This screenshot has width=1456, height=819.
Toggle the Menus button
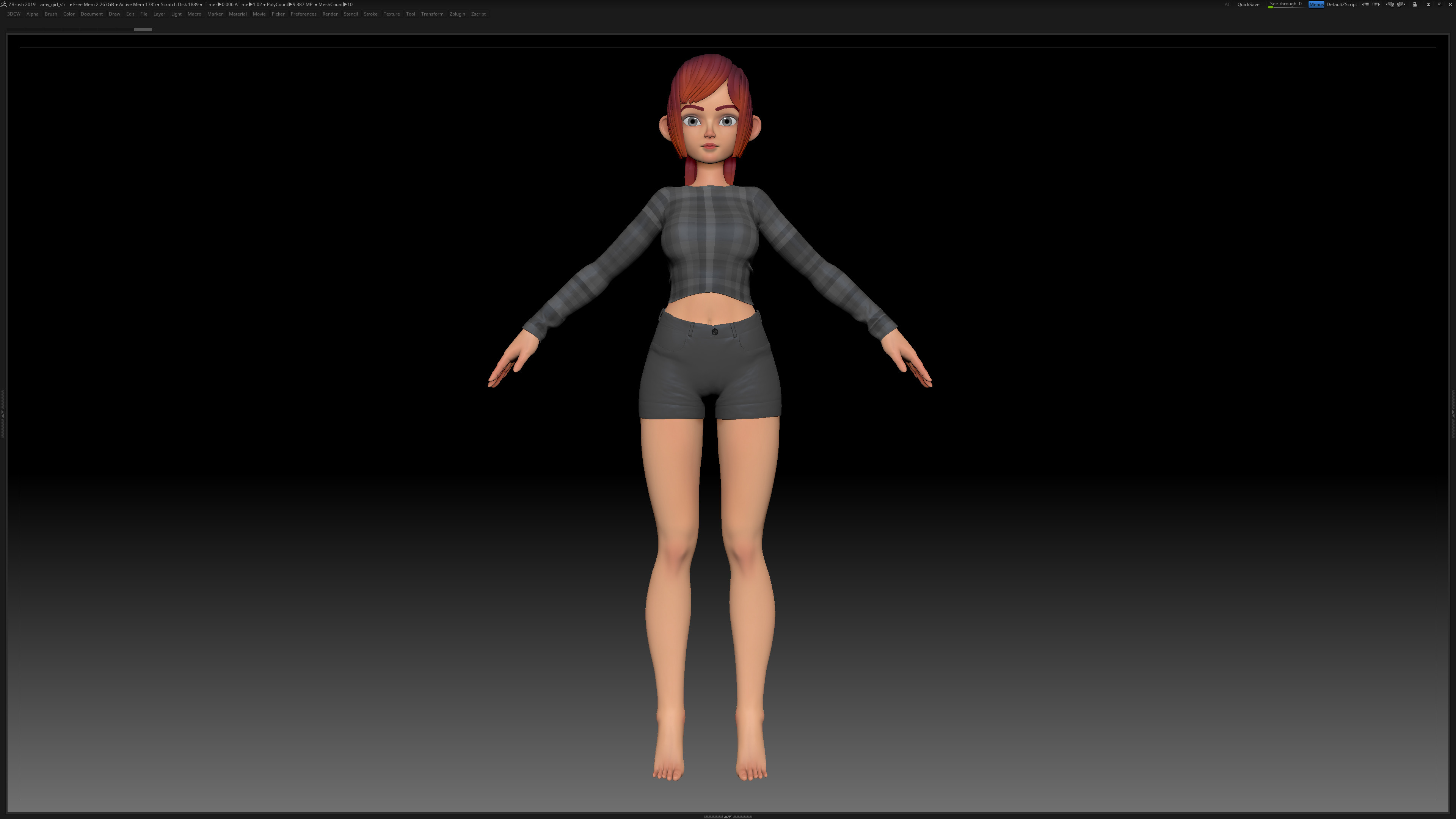click(1316, 5)
